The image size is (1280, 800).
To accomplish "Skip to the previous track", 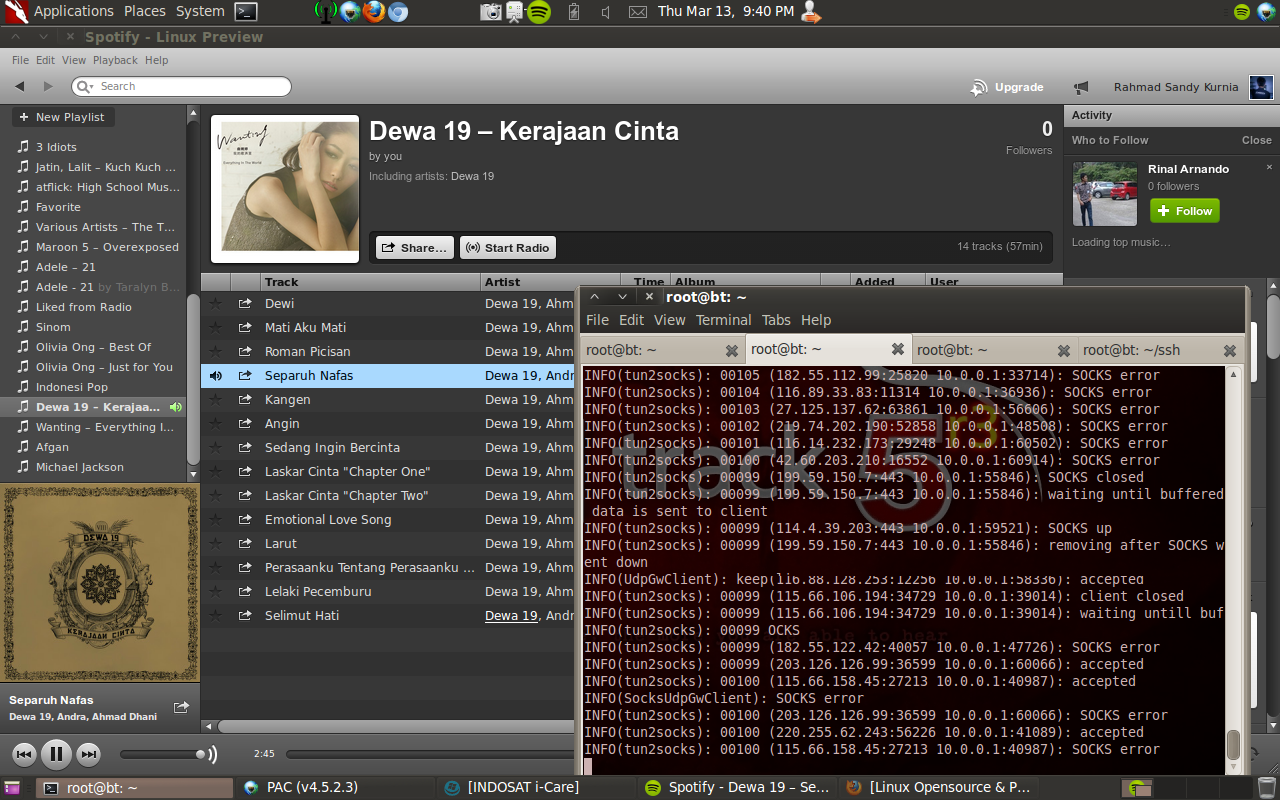I will [x=25, y=754].
